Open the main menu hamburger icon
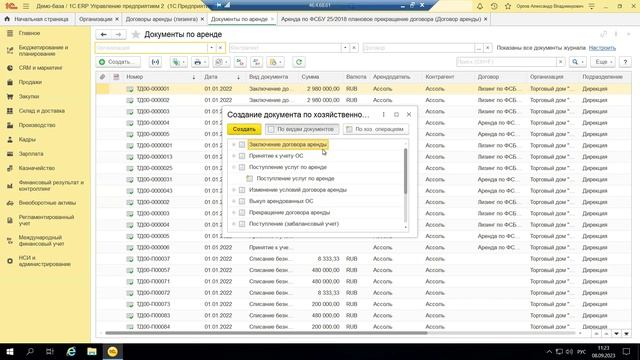The height and width of the screenshot is (360, 640). tap(26, 6)
